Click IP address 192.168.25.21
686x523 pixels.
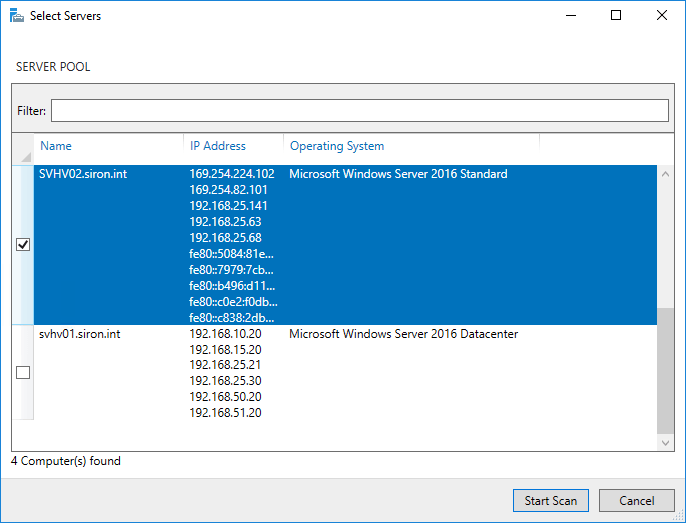click(225, 365)
